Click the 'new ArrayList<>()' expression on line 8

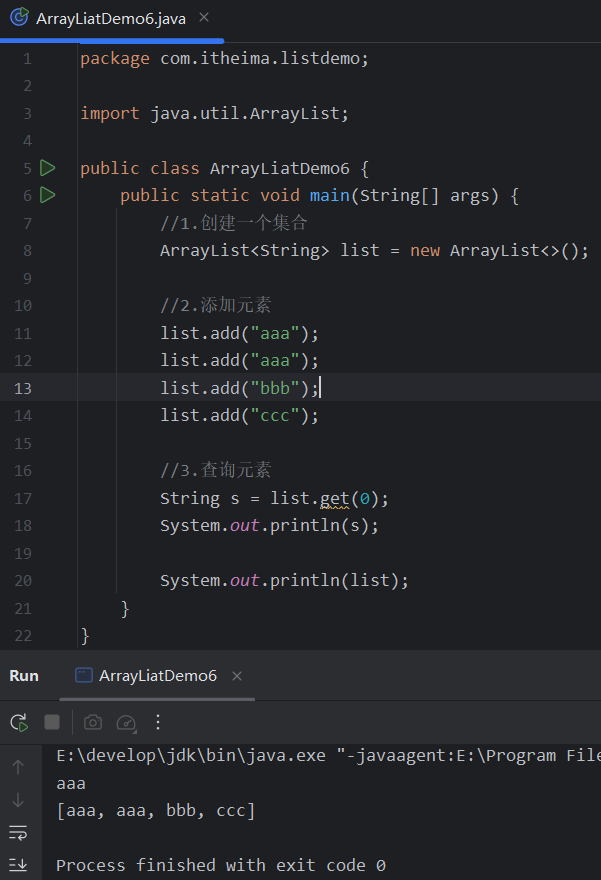pos(499,250)
